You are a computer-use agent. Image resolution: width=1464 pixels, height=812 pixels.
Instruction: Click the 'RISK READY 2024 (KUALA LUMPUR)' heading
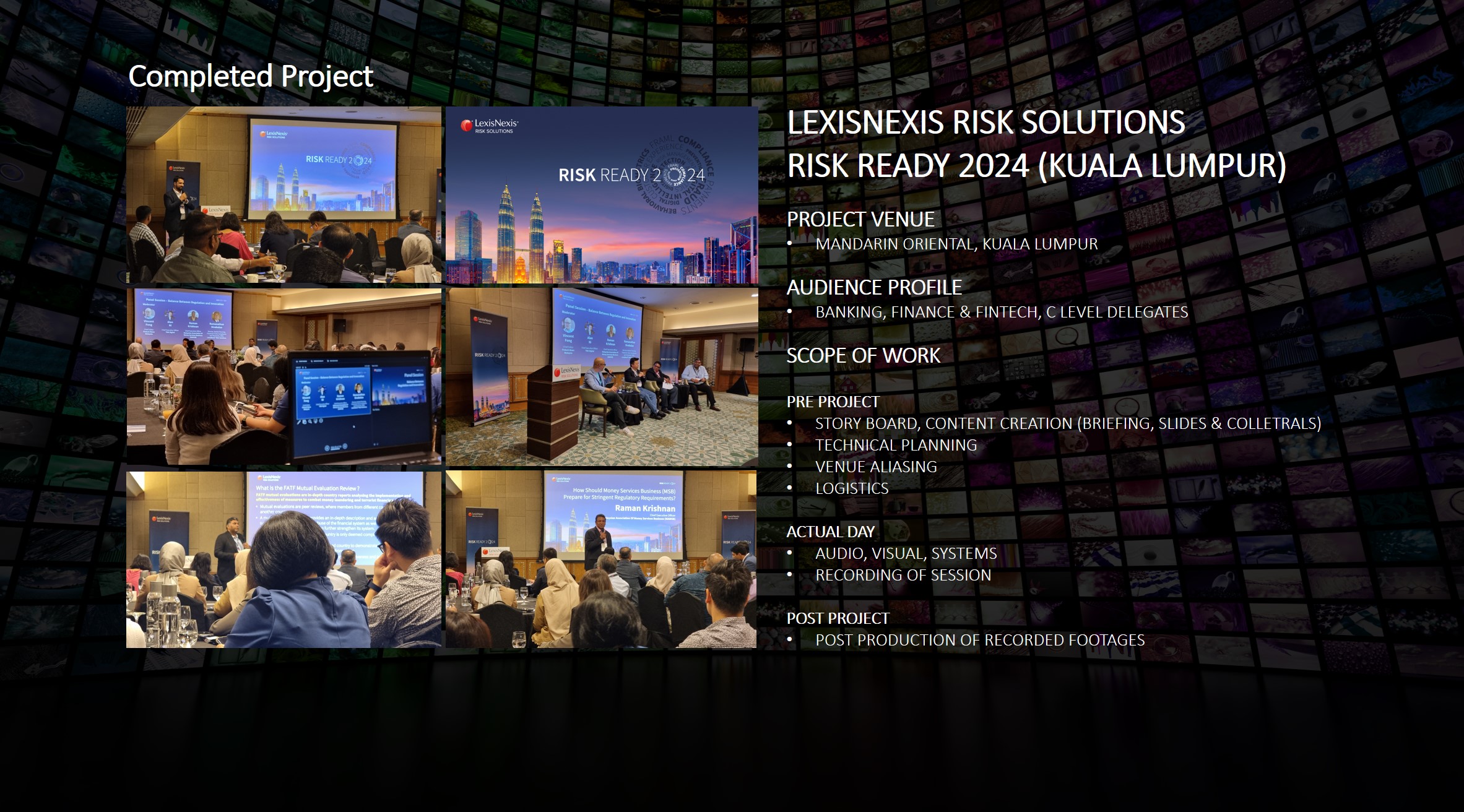point(1037,166)
